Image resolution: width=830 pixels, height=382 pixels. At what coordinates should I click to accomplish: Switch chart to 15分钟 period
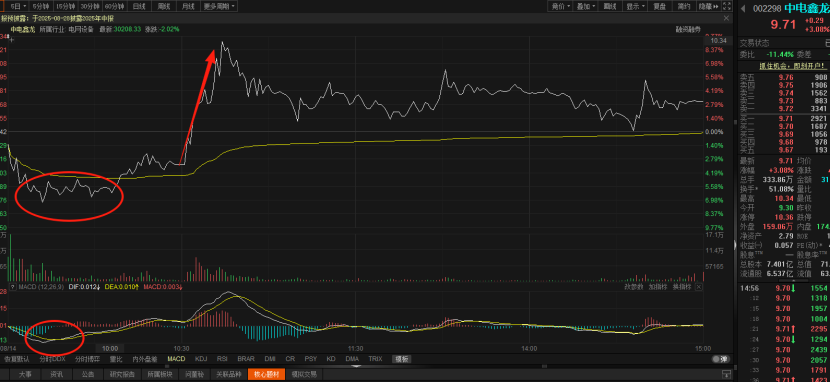pos(65,6)
